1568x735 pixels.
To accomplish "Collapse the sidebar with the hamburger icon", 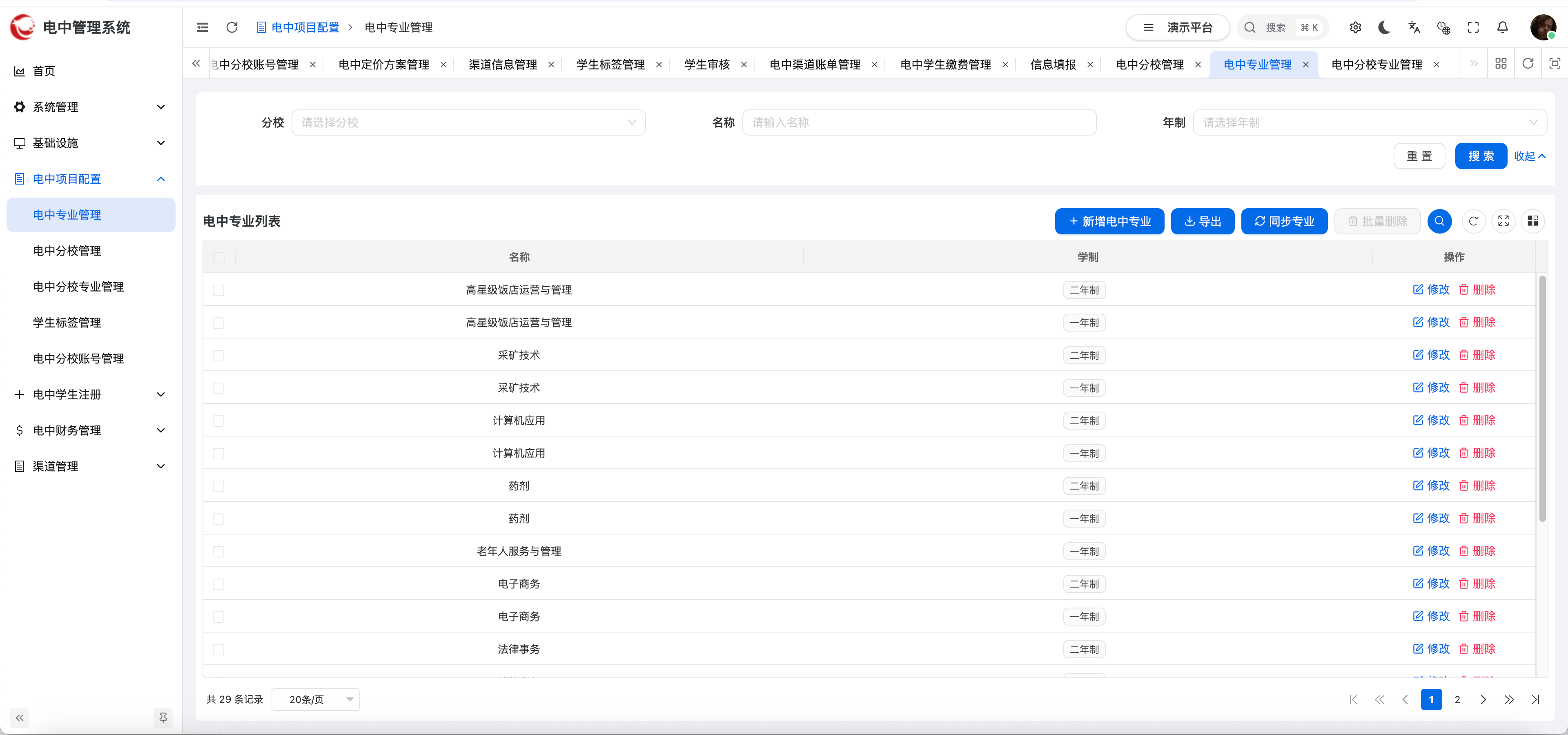I will point(202,27).
